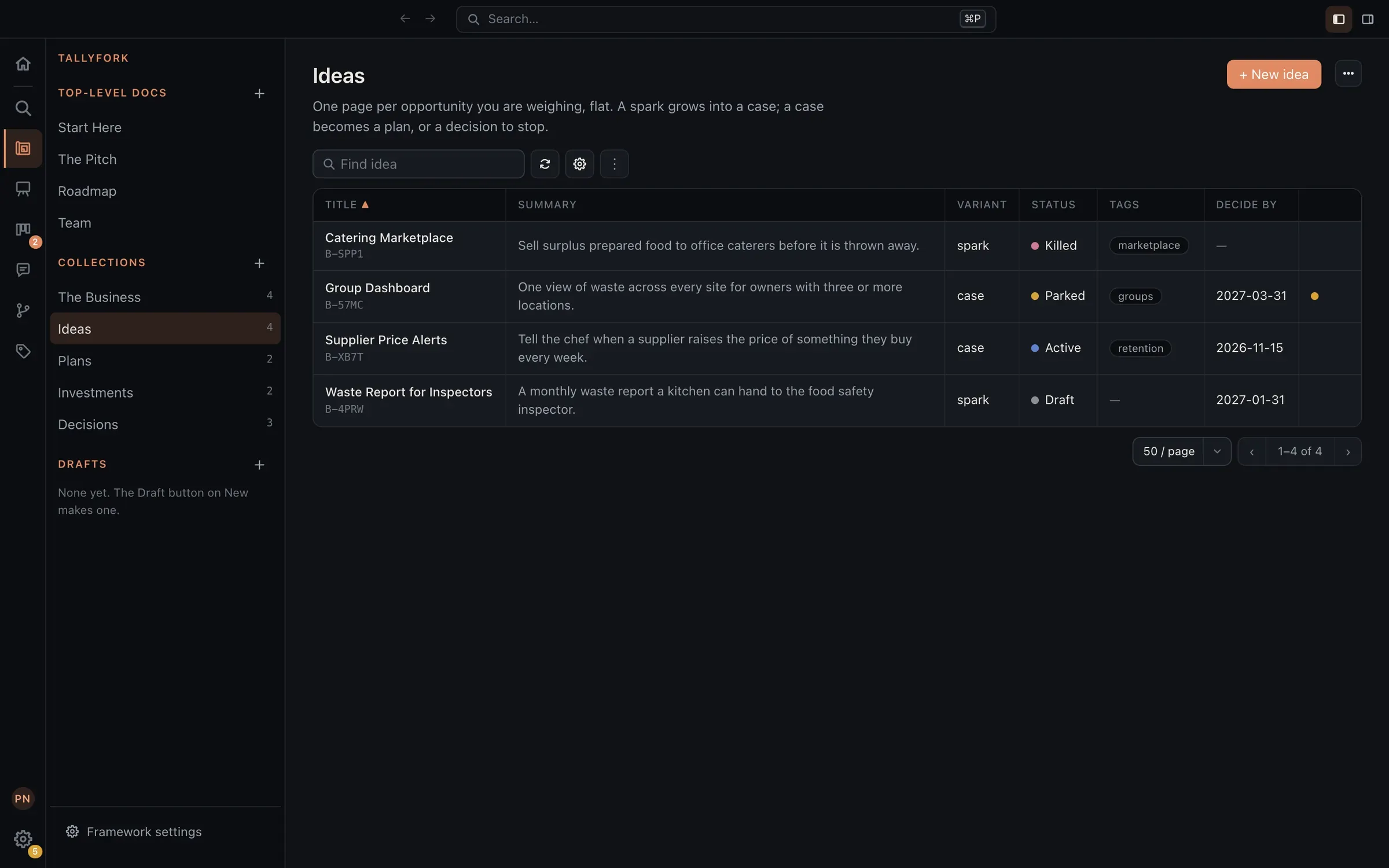Open the Investments collection

click(x=165, y=392)
